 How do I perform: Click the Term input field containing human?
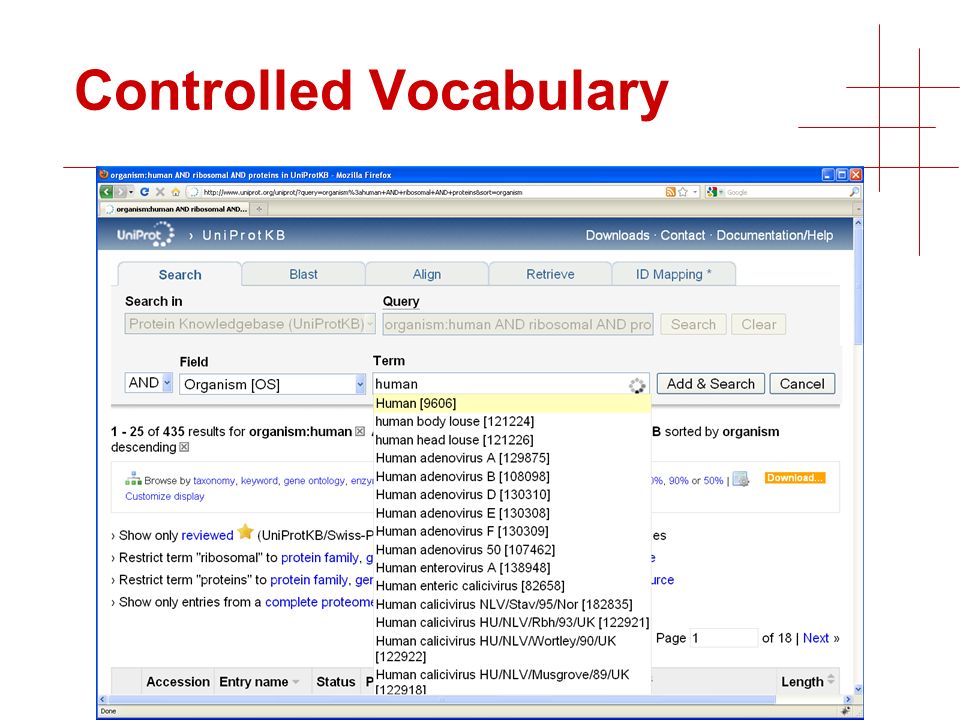(x=511, y=384)
